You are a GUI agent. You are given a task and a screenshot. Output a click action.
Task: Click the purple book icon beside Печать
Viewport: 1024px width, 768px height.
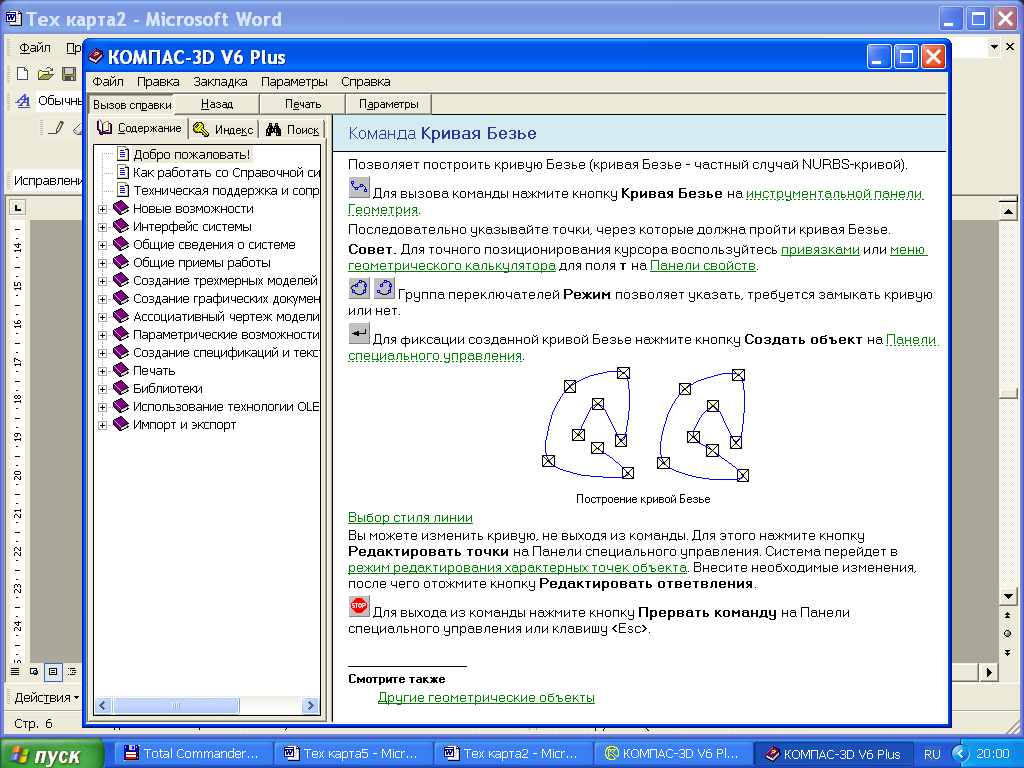point(121,370)
